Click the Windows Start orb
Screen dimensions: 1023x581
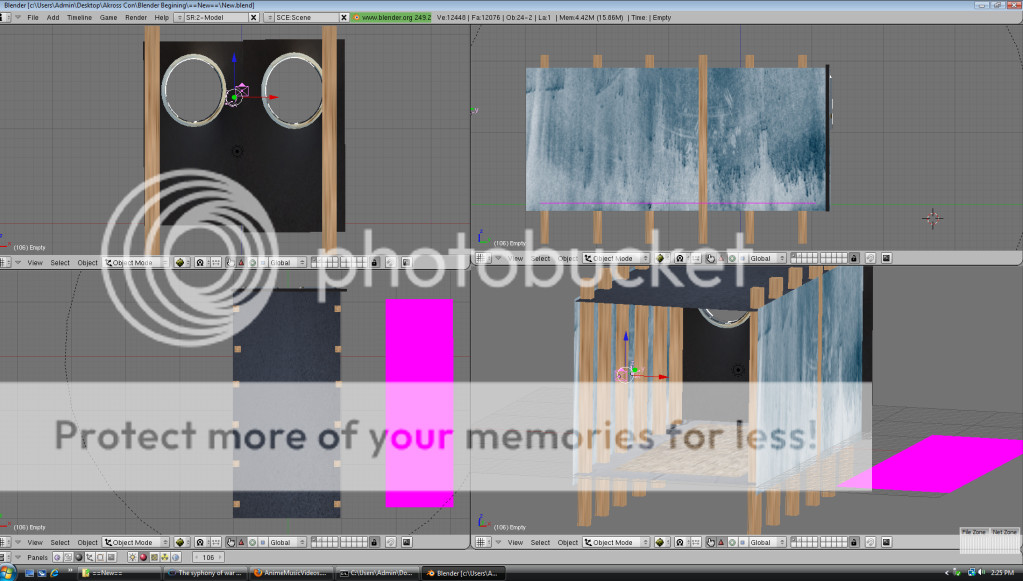point(7,573)
